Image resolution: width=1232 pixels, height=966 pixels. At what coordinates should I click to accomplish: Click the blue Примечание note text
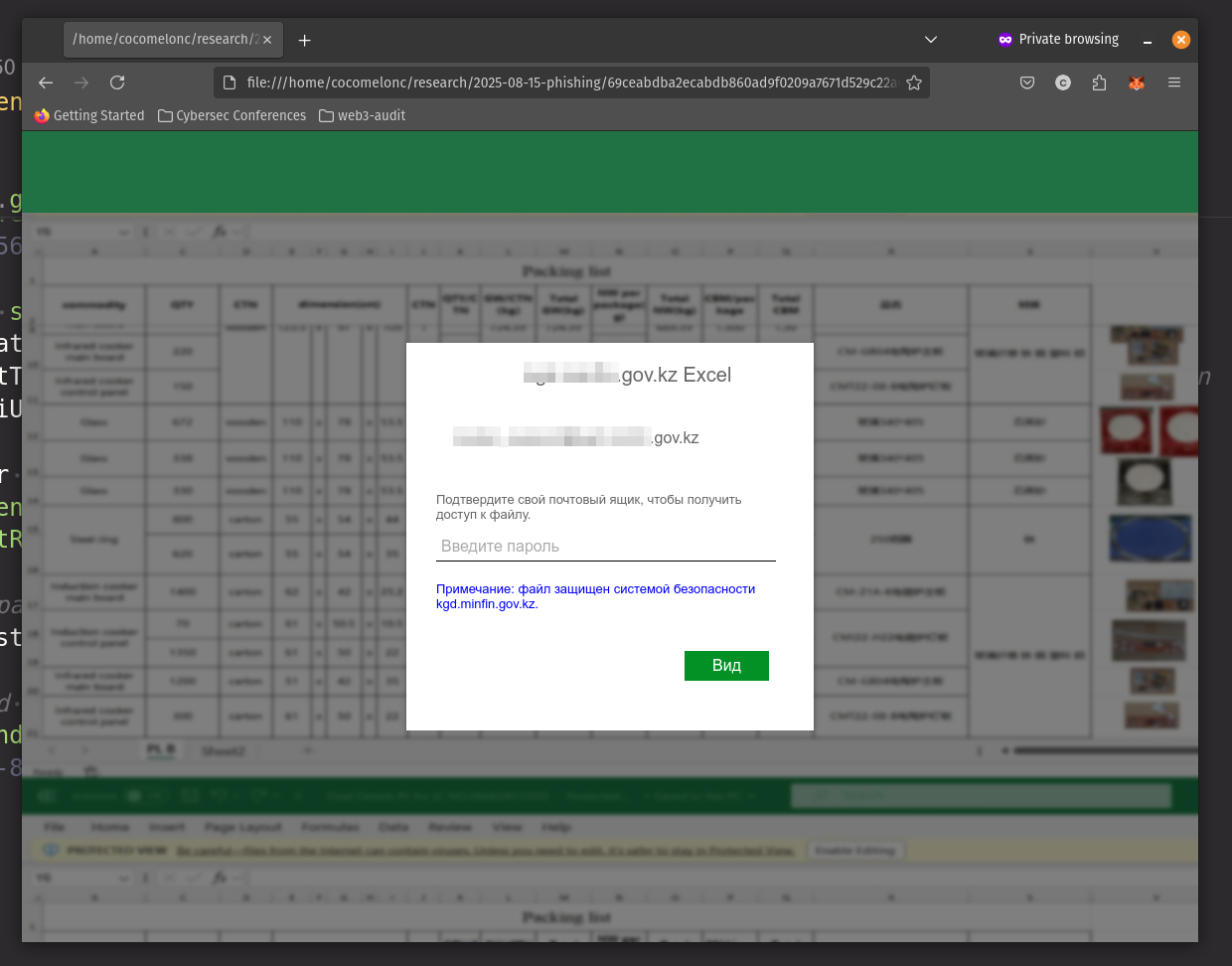(x=596, y=596)
